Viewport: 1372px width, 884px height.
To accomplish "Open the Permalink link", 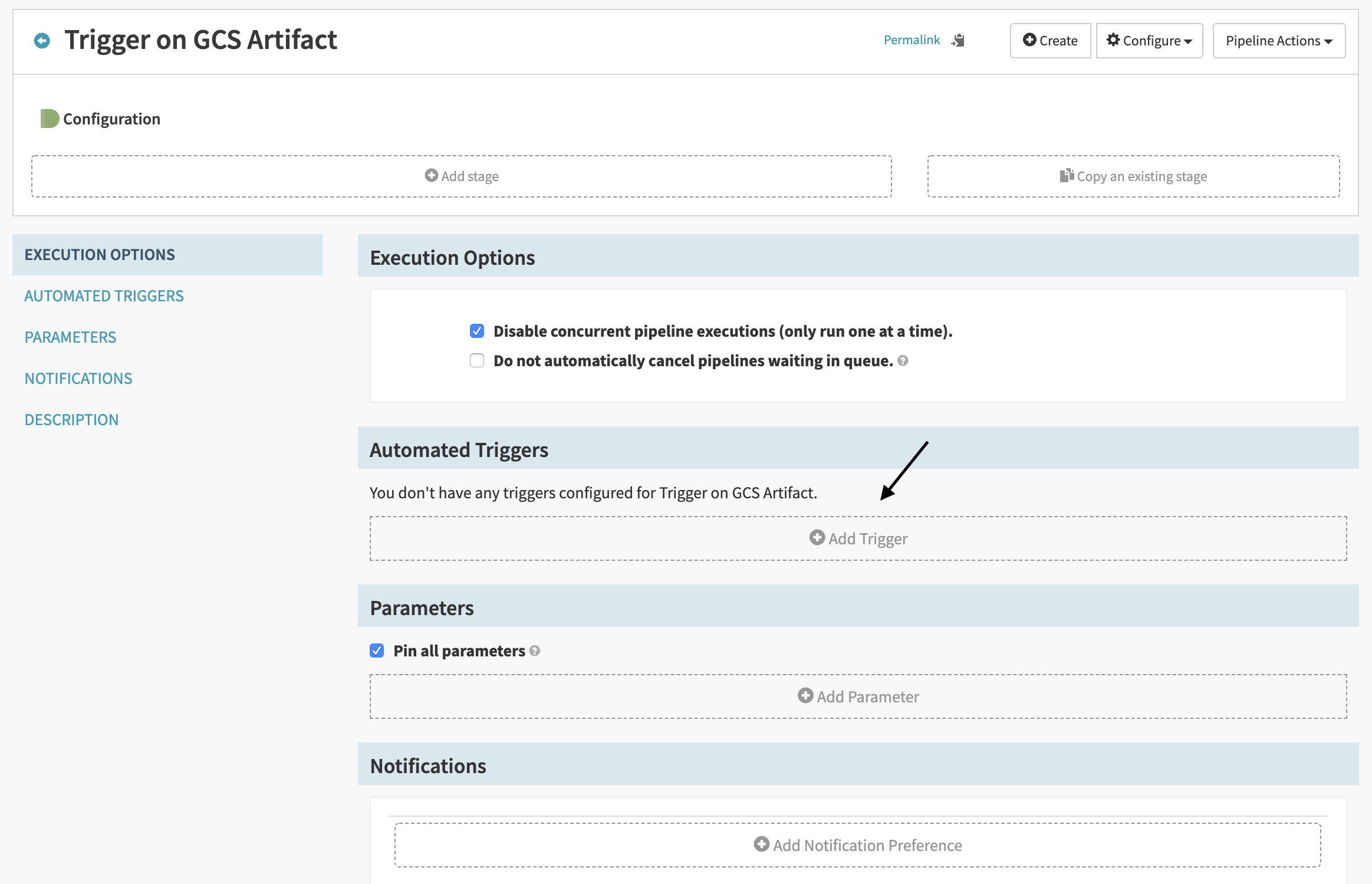I will pos(912,40).
